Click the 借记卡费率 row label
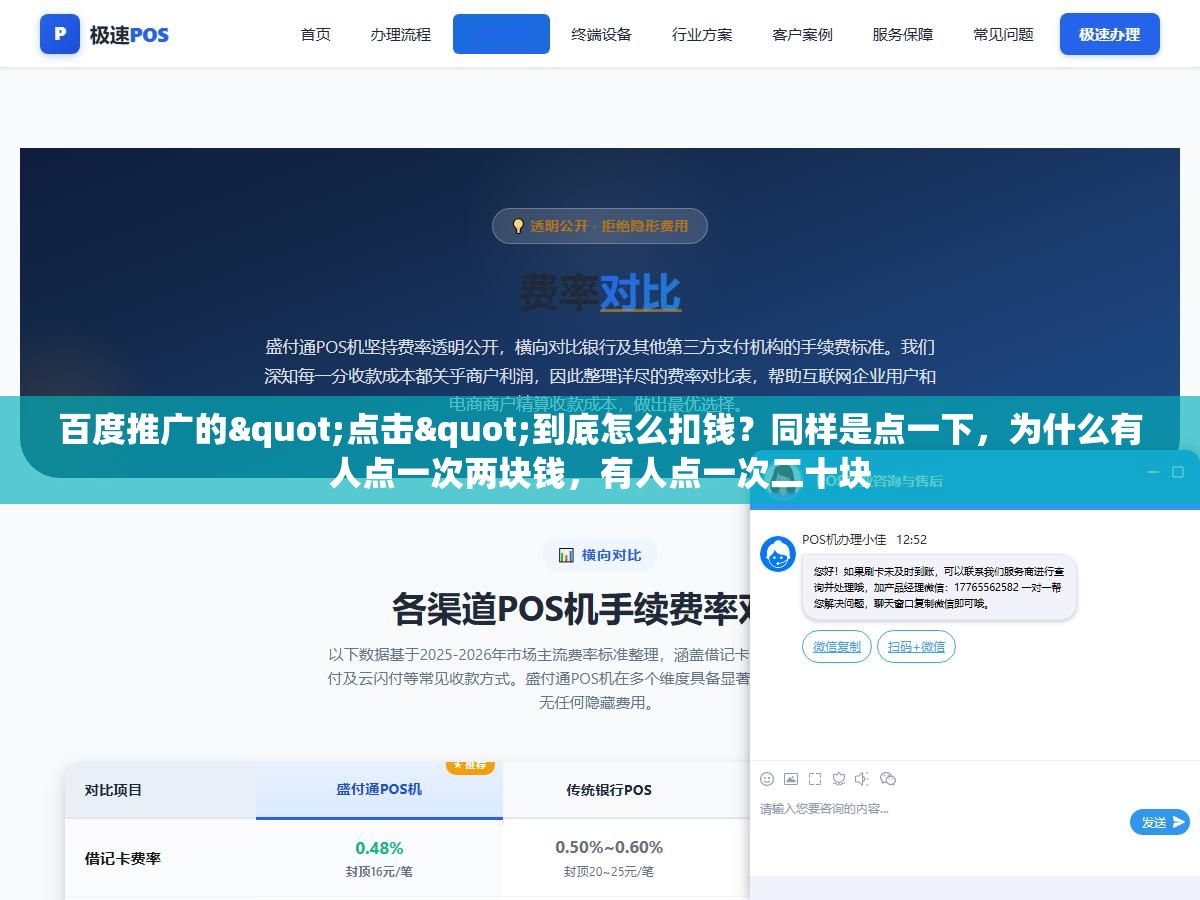This screenshot has width=1200, height=900. pos(122,858)
